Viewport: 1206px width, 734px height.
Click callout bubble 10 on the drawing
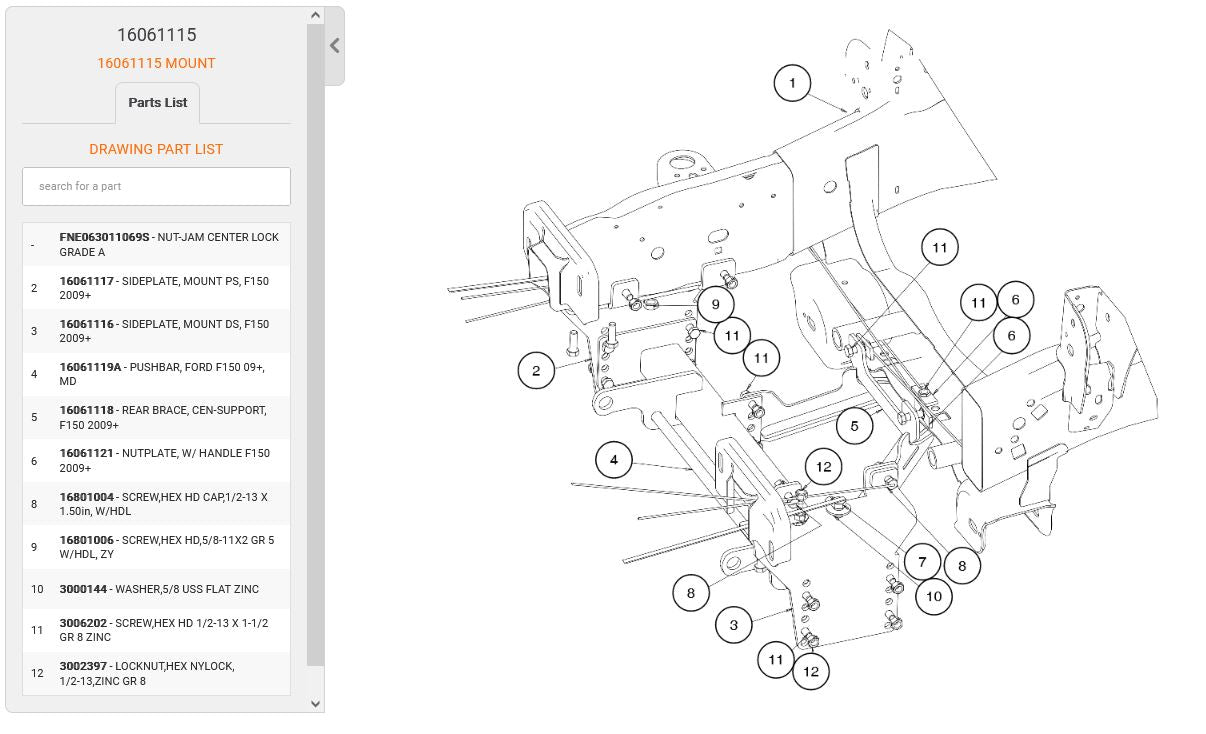933,597
